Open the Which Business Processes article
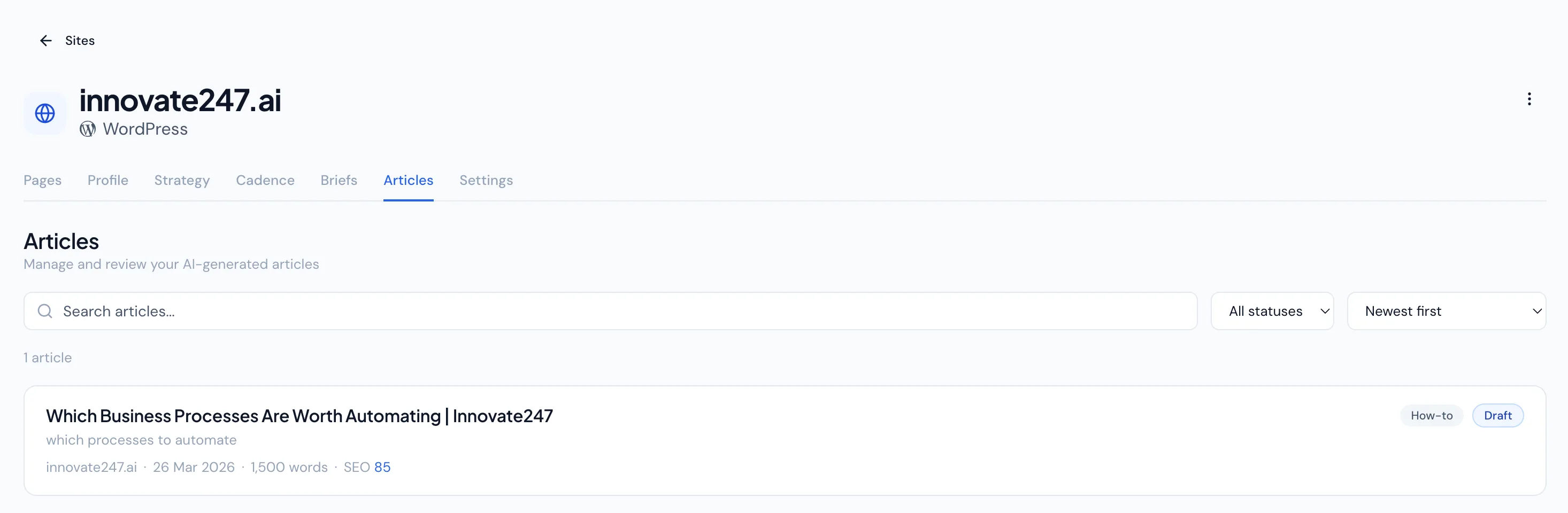Viewport: 1568px width, 513px height. tap(299, 416)
